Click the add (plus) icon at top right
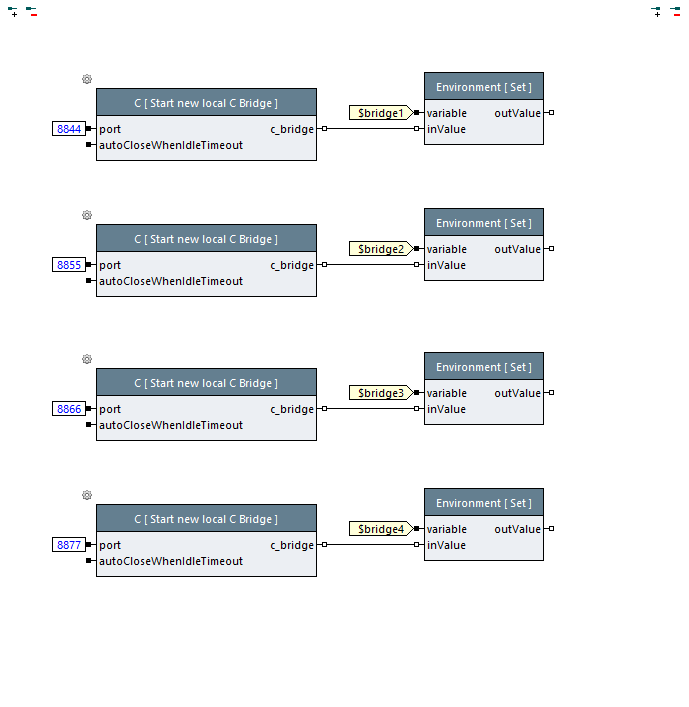Screen dimensions: 689x707 click(x=656, y=12)
